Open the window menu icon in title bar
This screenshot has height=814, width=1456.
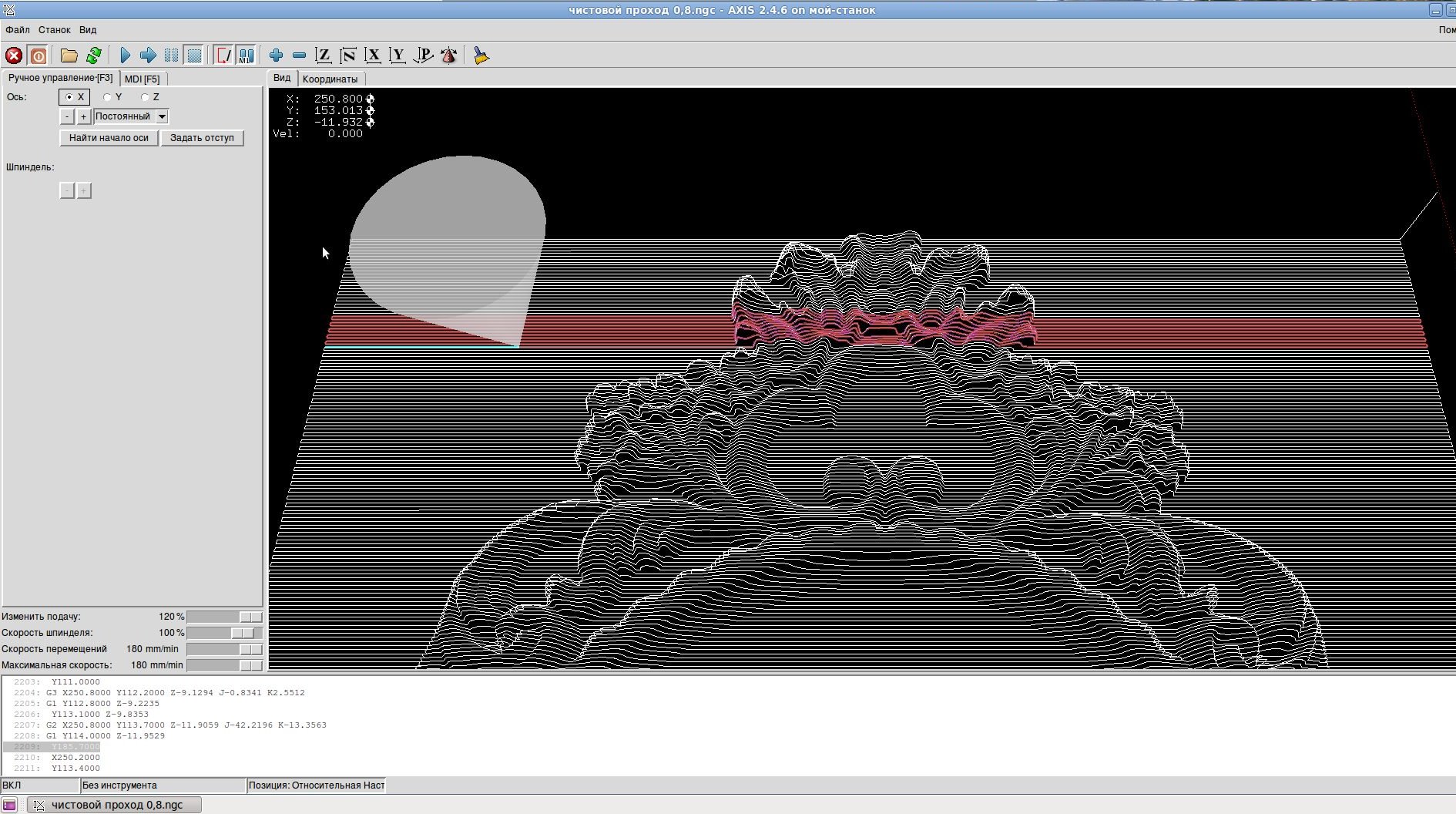tap(9, 10)
